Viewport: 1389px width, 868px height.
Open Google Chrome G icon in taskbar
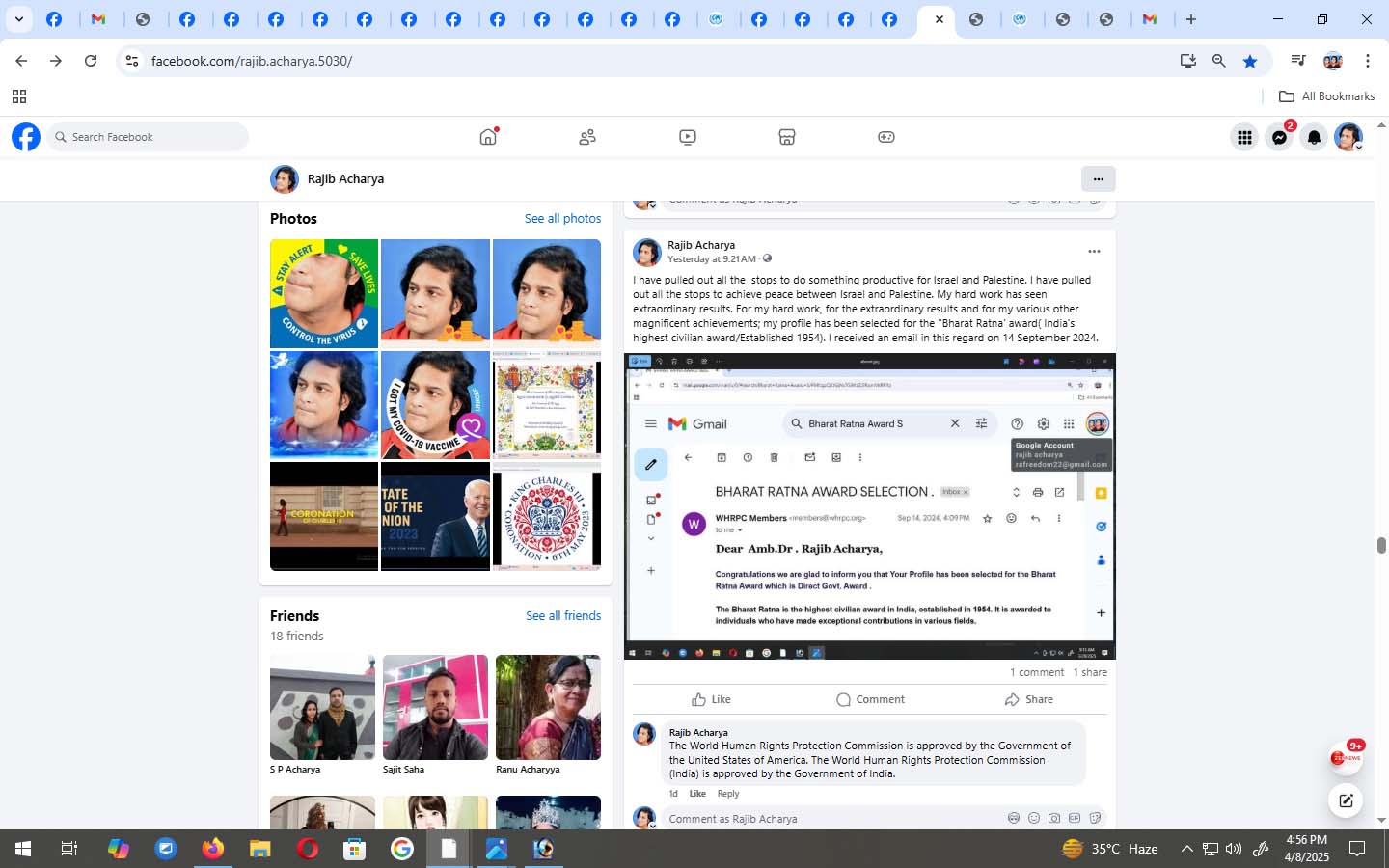[x=402, y=849]
